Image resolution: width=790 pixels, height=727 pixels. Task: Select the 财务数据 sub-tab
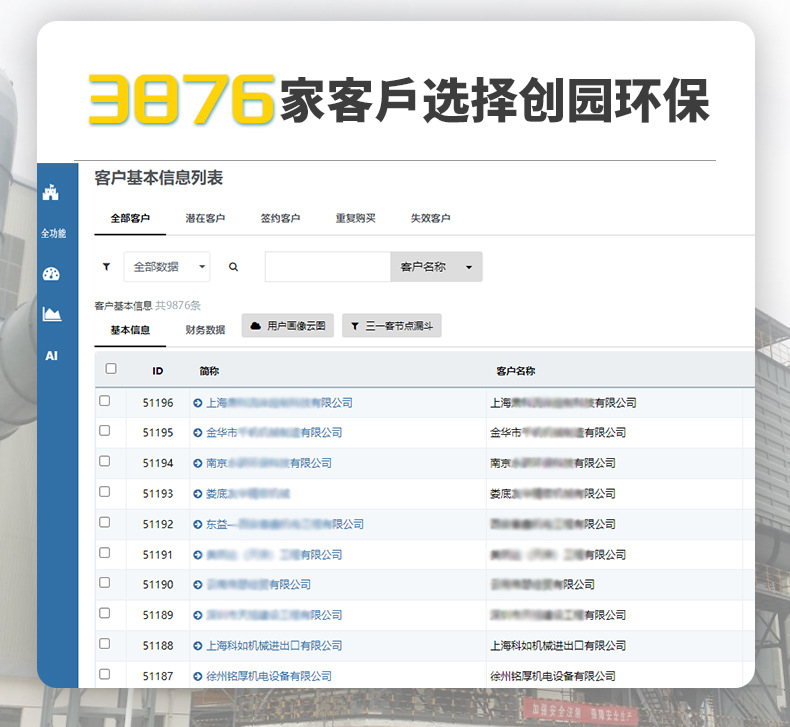(205, 330)
